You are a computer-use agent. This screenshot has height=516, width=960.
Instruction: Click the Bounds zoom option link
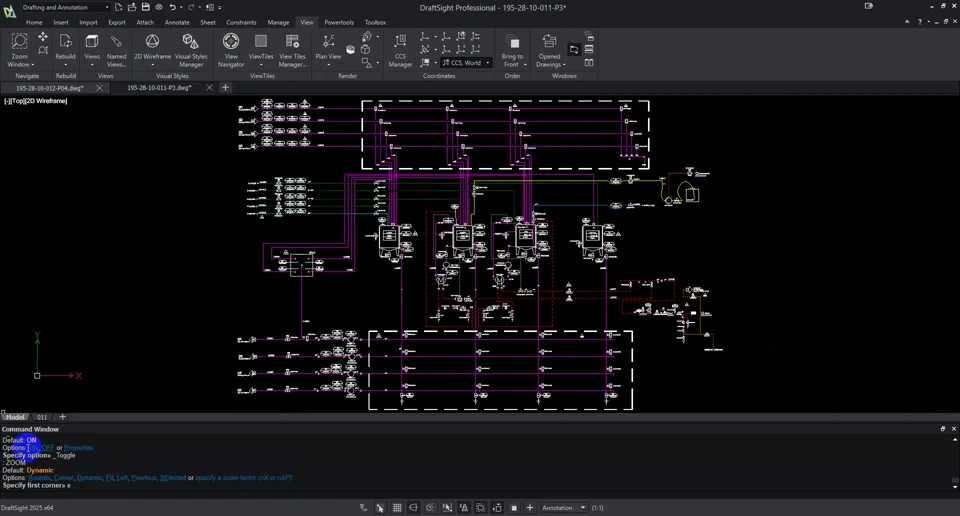[x=39, y=478]
